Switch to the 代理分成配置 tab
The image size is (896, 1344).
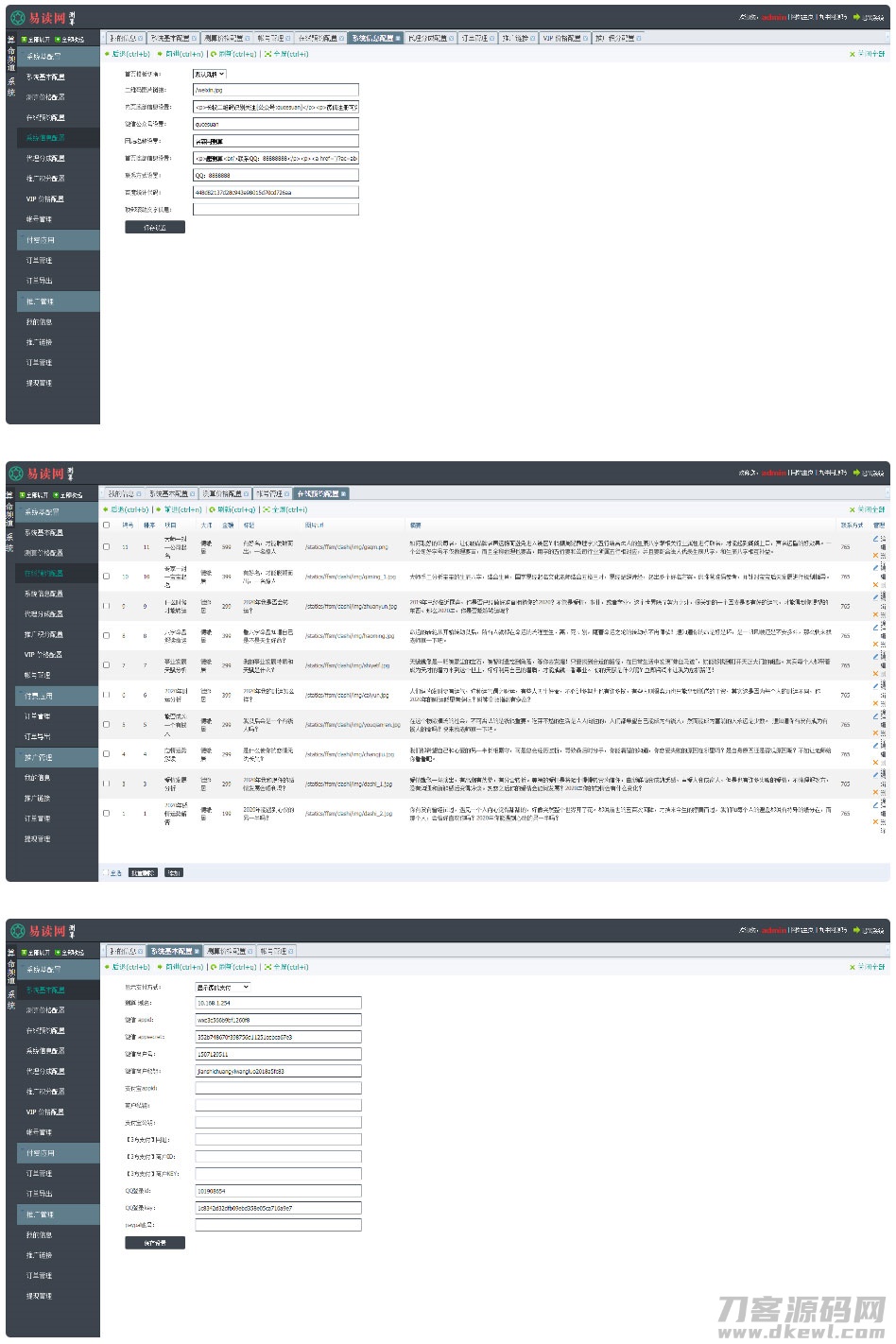[x=427, y=39]
